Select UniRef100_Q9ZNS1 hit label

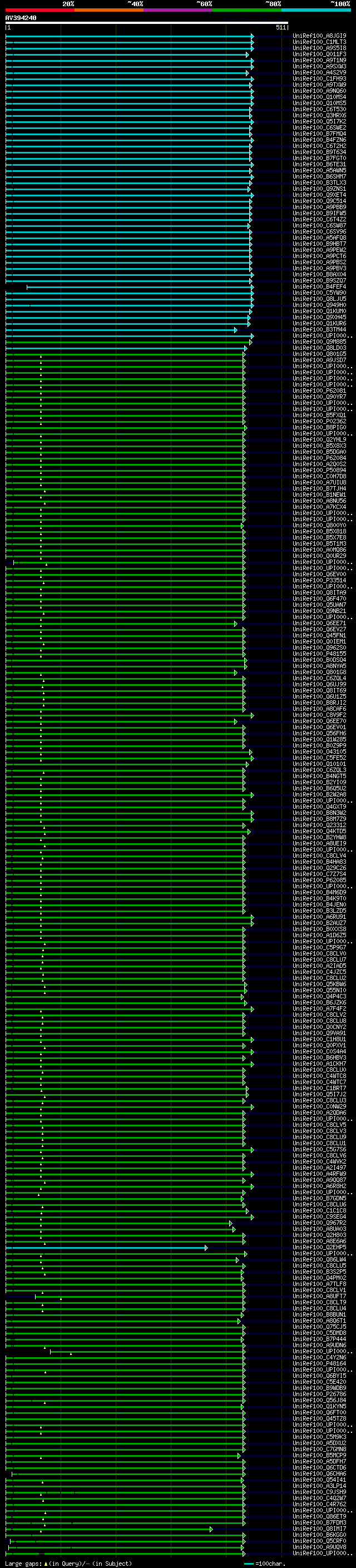pyautogui.click(x=319, y=189)
